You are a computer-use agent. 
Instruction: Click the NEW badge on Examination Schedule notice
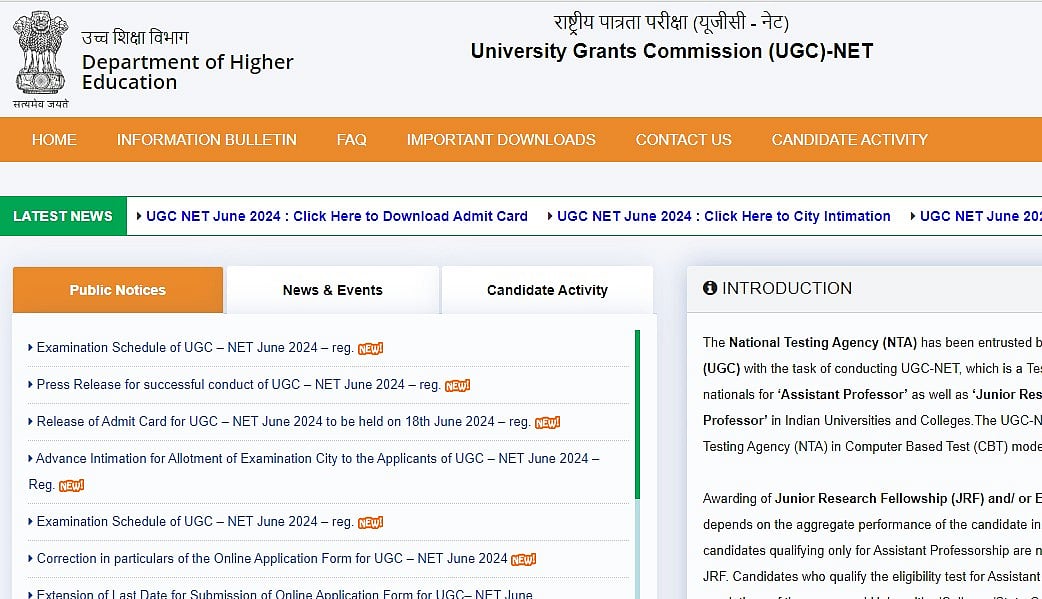[x=370, y=349]
